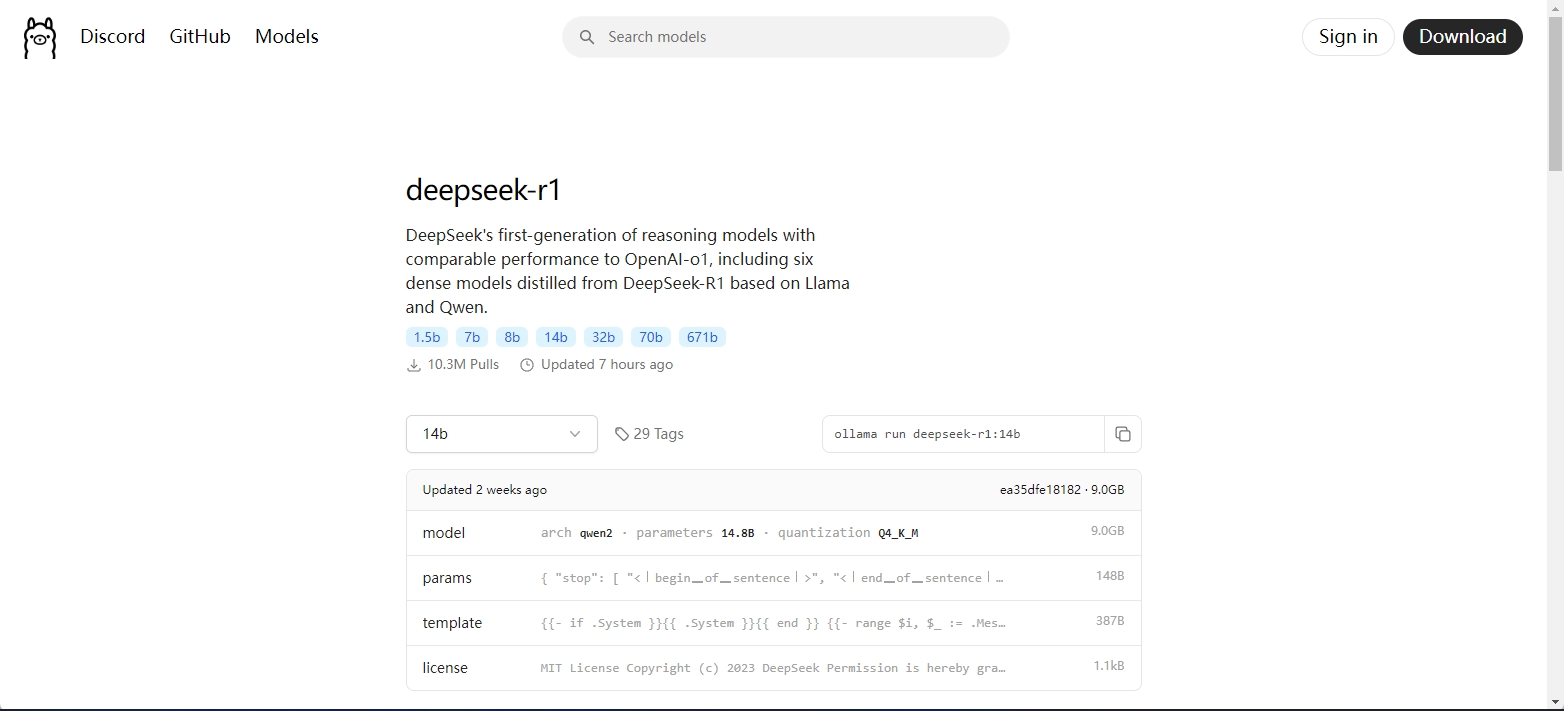Open the template file row
The image size is (1564, 711).
(773, 623)
